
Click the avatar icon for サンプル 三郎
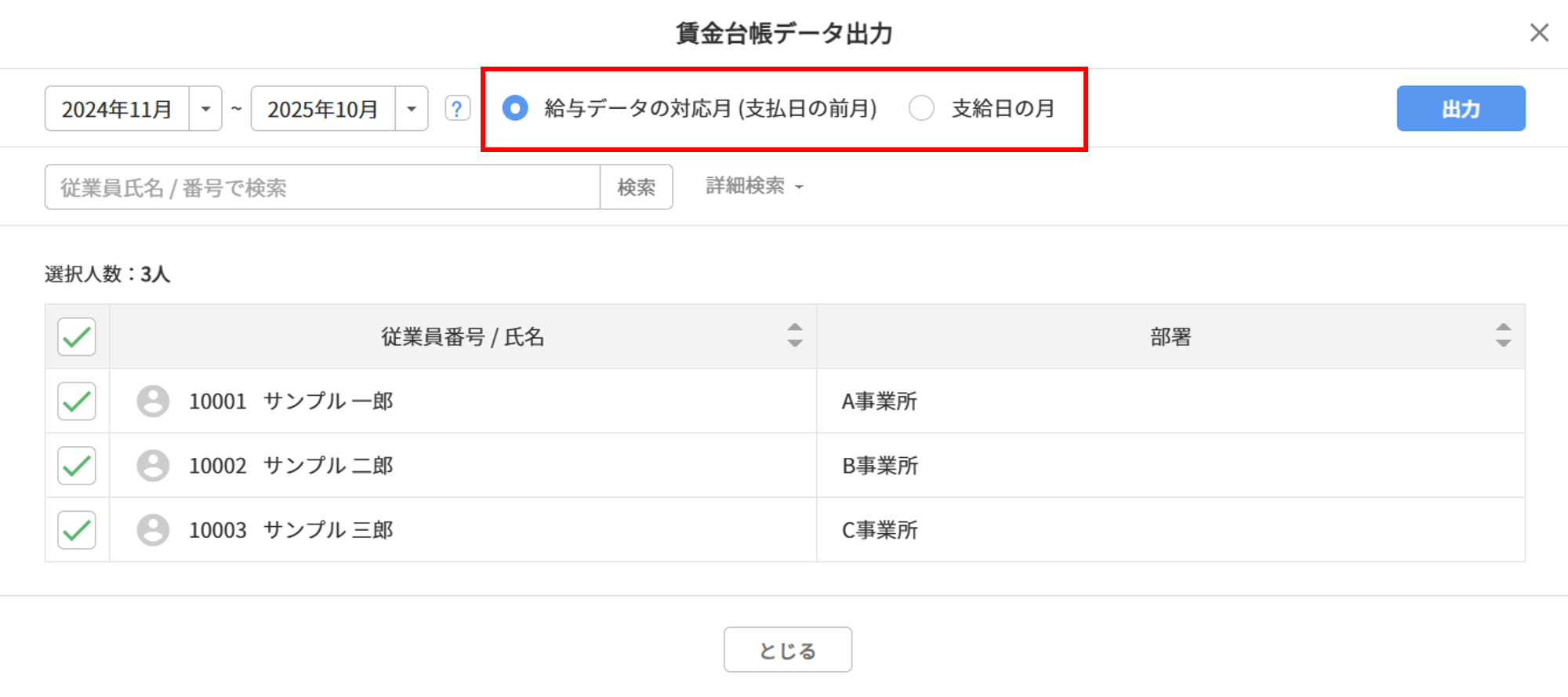[153, 530]
